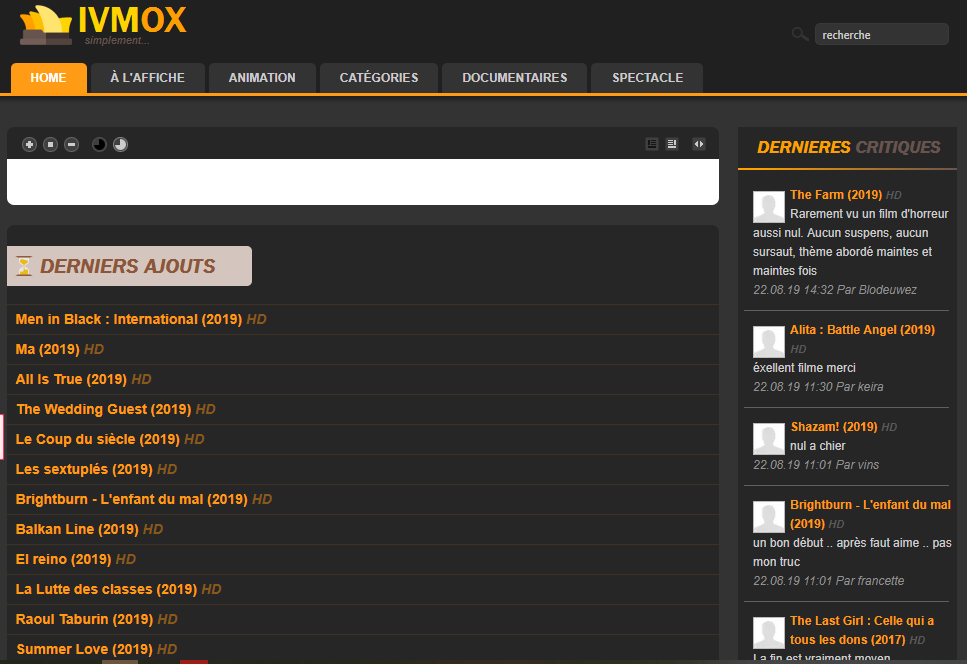Focus the recherche search field

pos(881,35)
